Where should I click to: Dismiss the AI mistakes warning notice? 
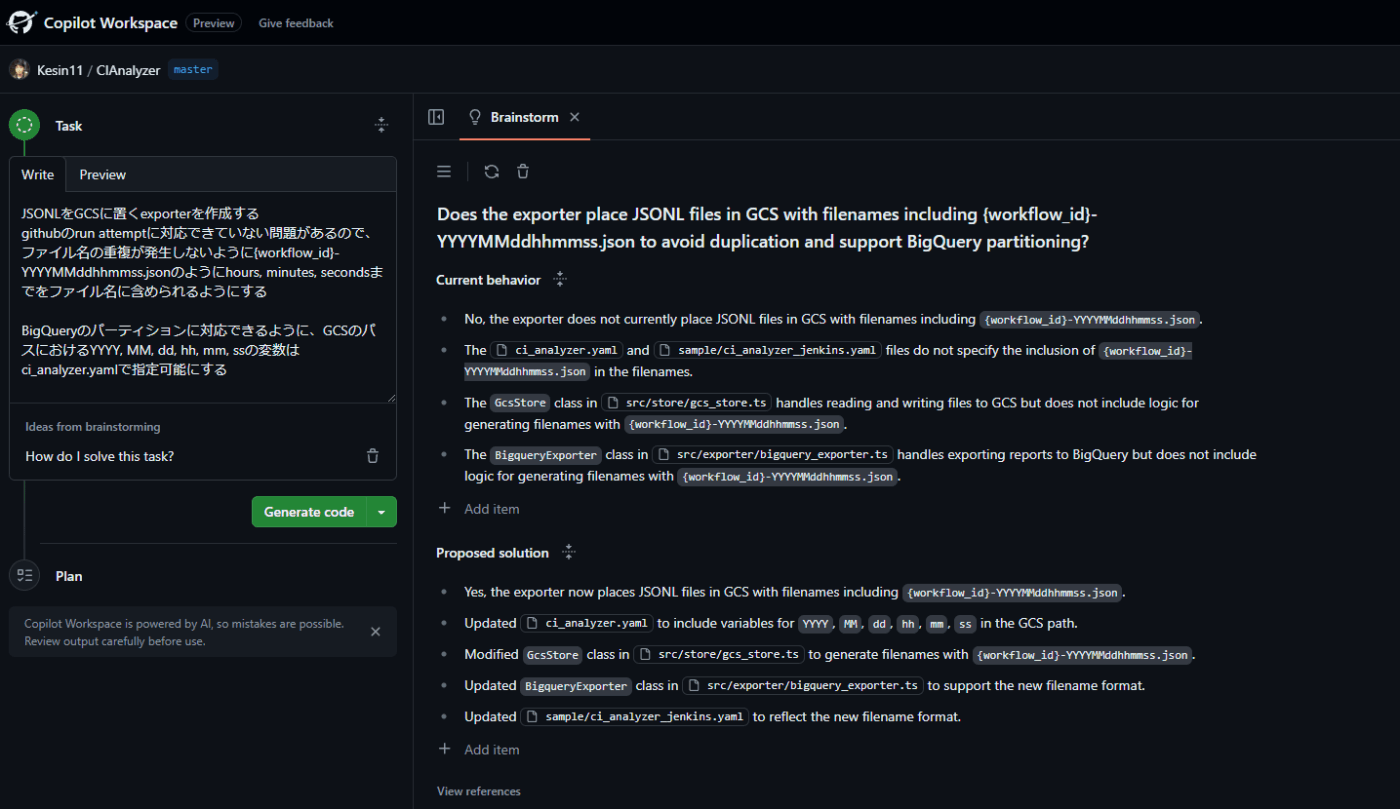point(376,632)
